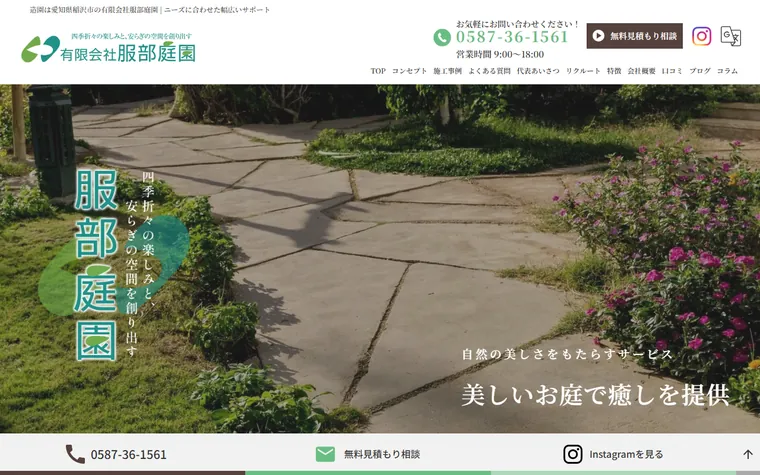The width and height of the screenshot is (760, 475).
Task: Open the Instagram icon in the header
Action: click(x=701, y=36)
